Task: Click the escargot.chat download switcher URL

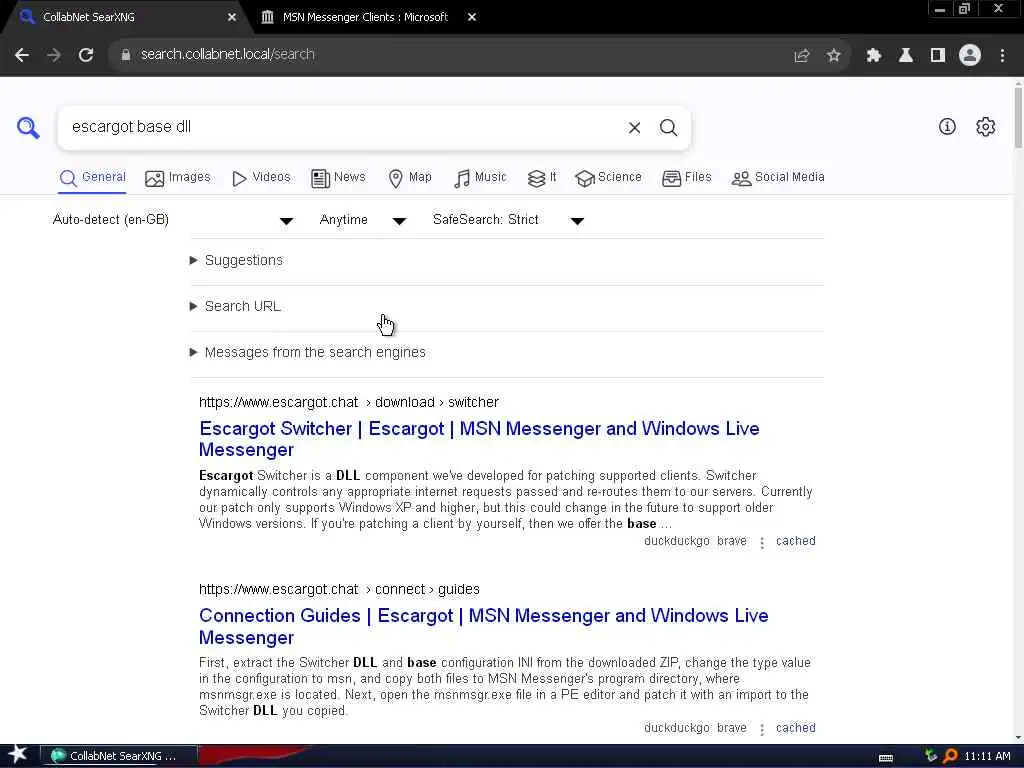Action: 349,402
